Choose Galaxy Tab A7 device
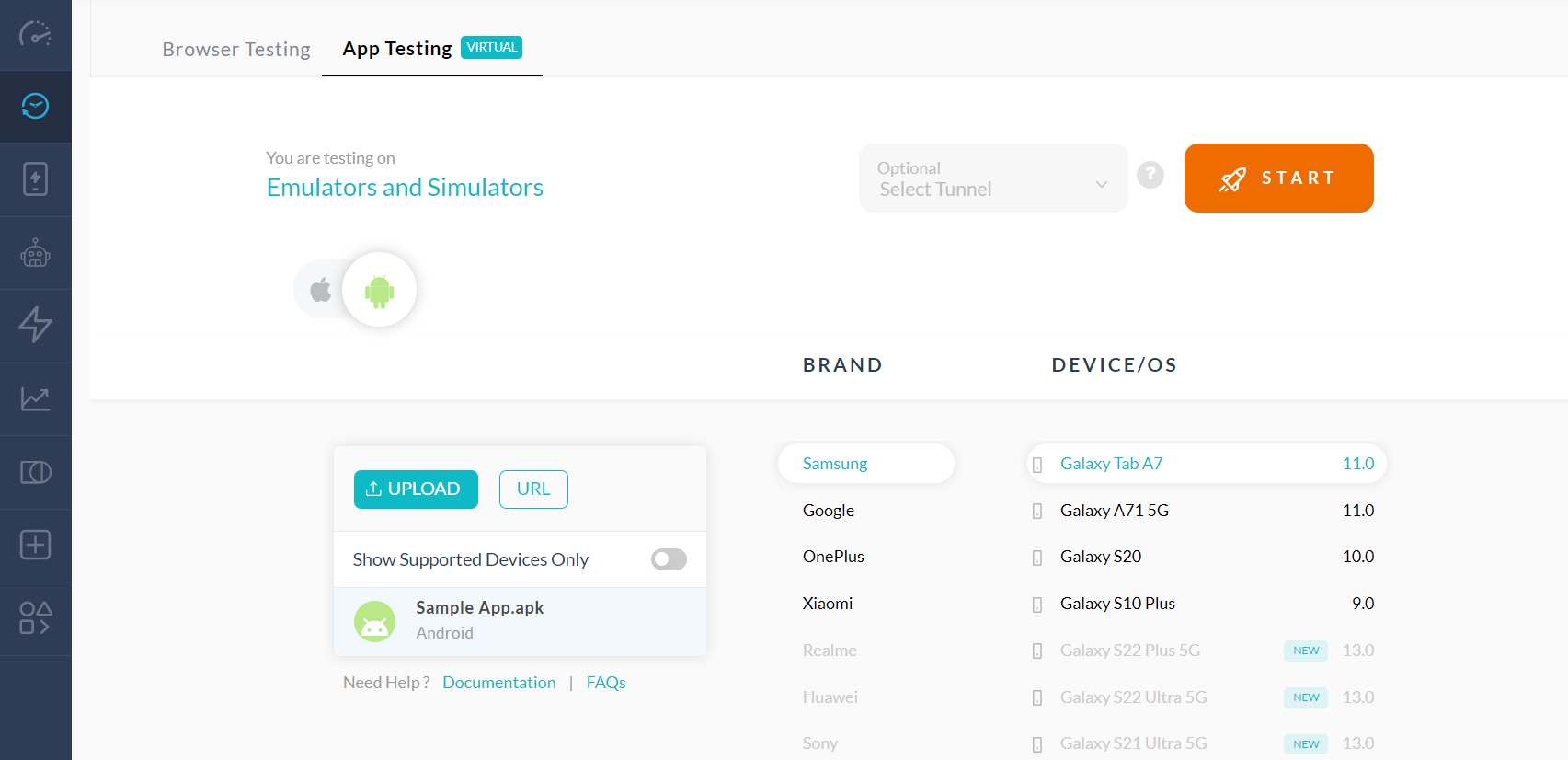The image size is (1568, 760). tap(1207, 464)
